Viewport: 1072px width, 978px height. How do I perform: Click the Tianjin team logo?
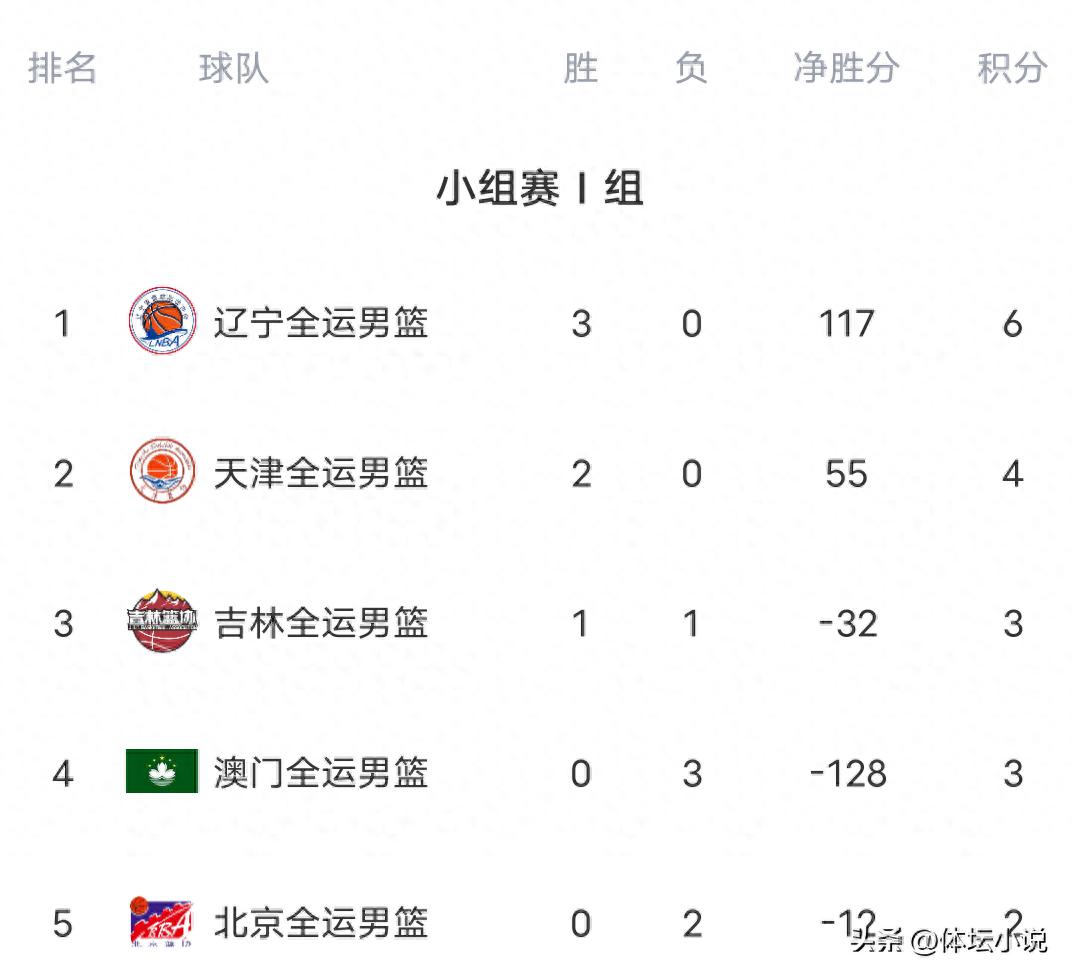pos(161,472)
